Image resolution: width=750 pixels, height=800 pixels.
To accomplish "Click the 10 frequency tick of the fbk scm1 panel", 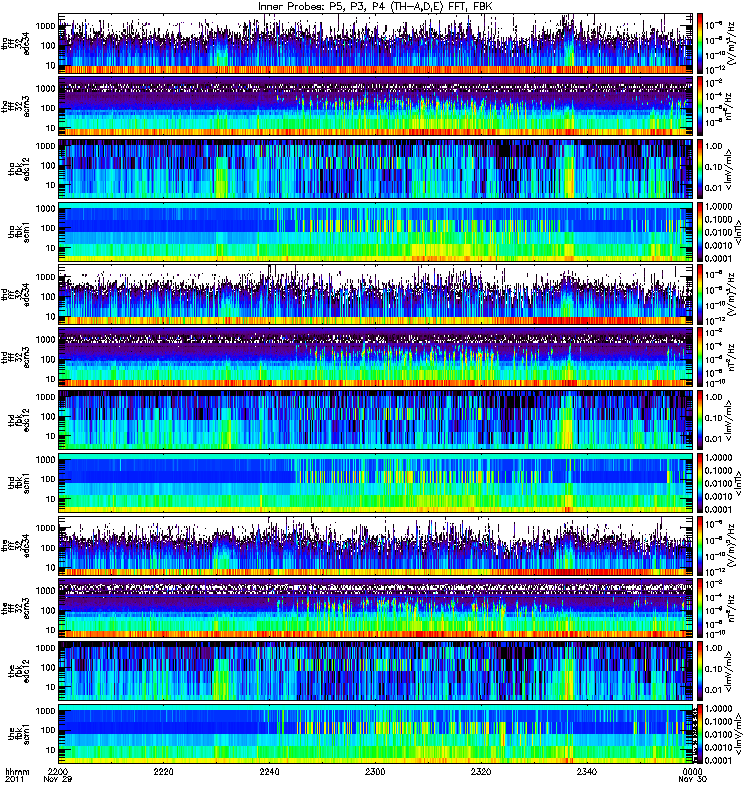I will [50, 751].
